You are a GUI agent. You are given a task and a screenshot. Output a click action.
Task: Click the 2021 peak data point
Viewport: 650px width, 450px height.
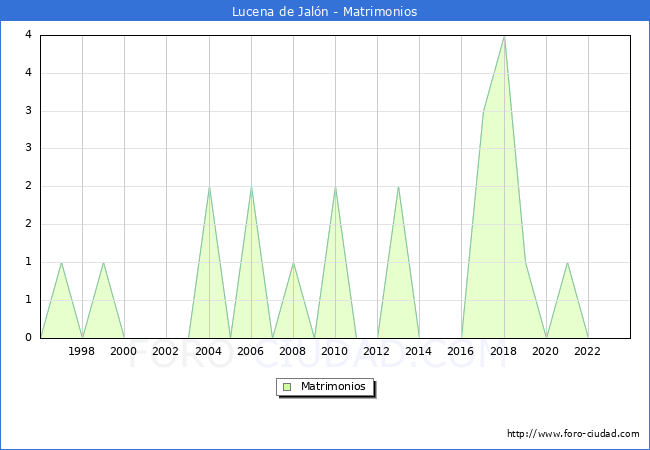click(x=567, y=262)
